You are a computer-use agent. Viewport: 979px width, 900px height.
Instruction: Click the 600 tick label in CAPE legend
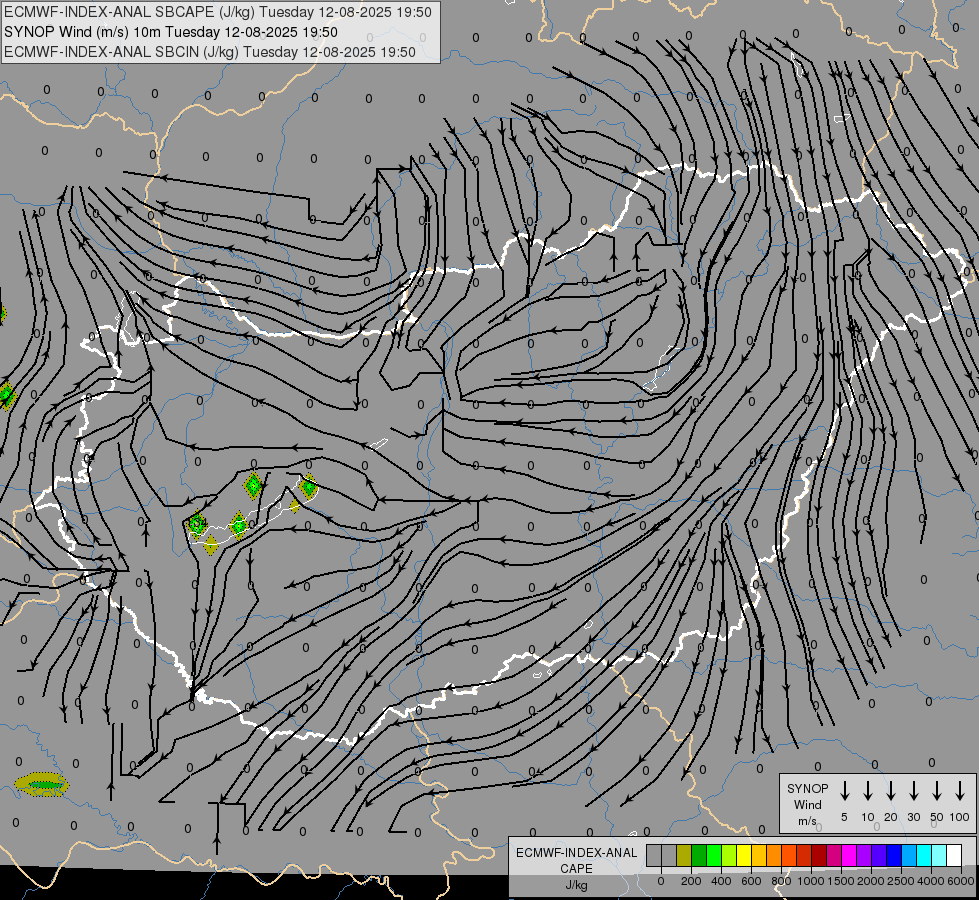(751, 881)
